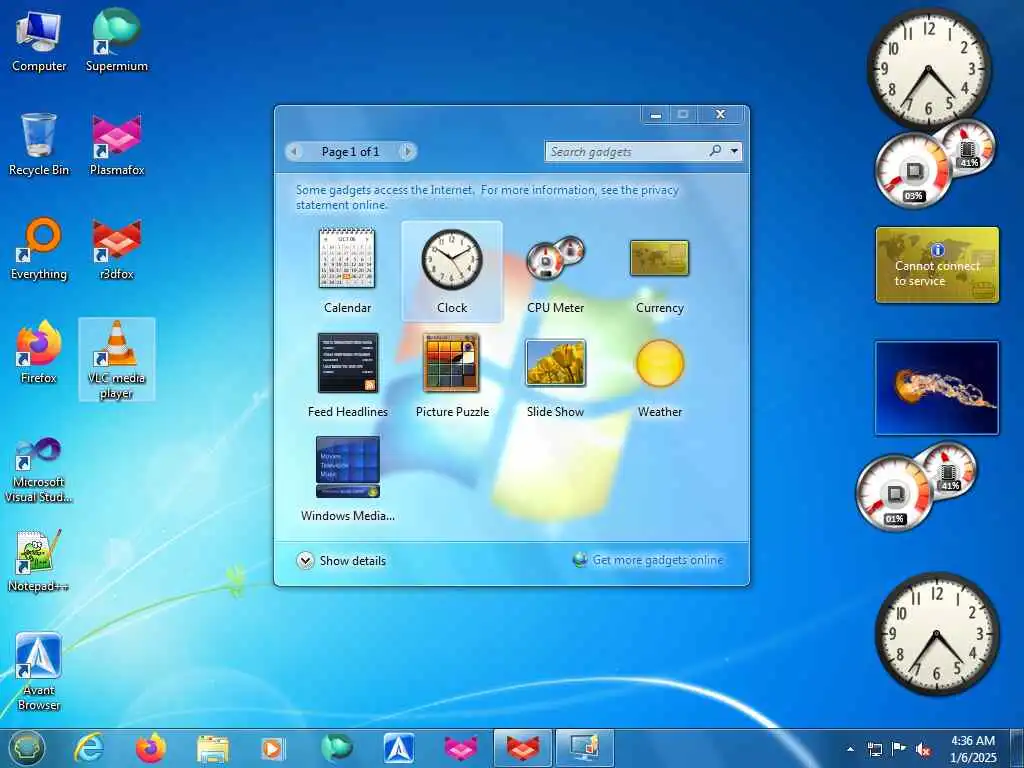
Task: Switch to the gadget gallery taskbar button
Action: coord(585,748)
